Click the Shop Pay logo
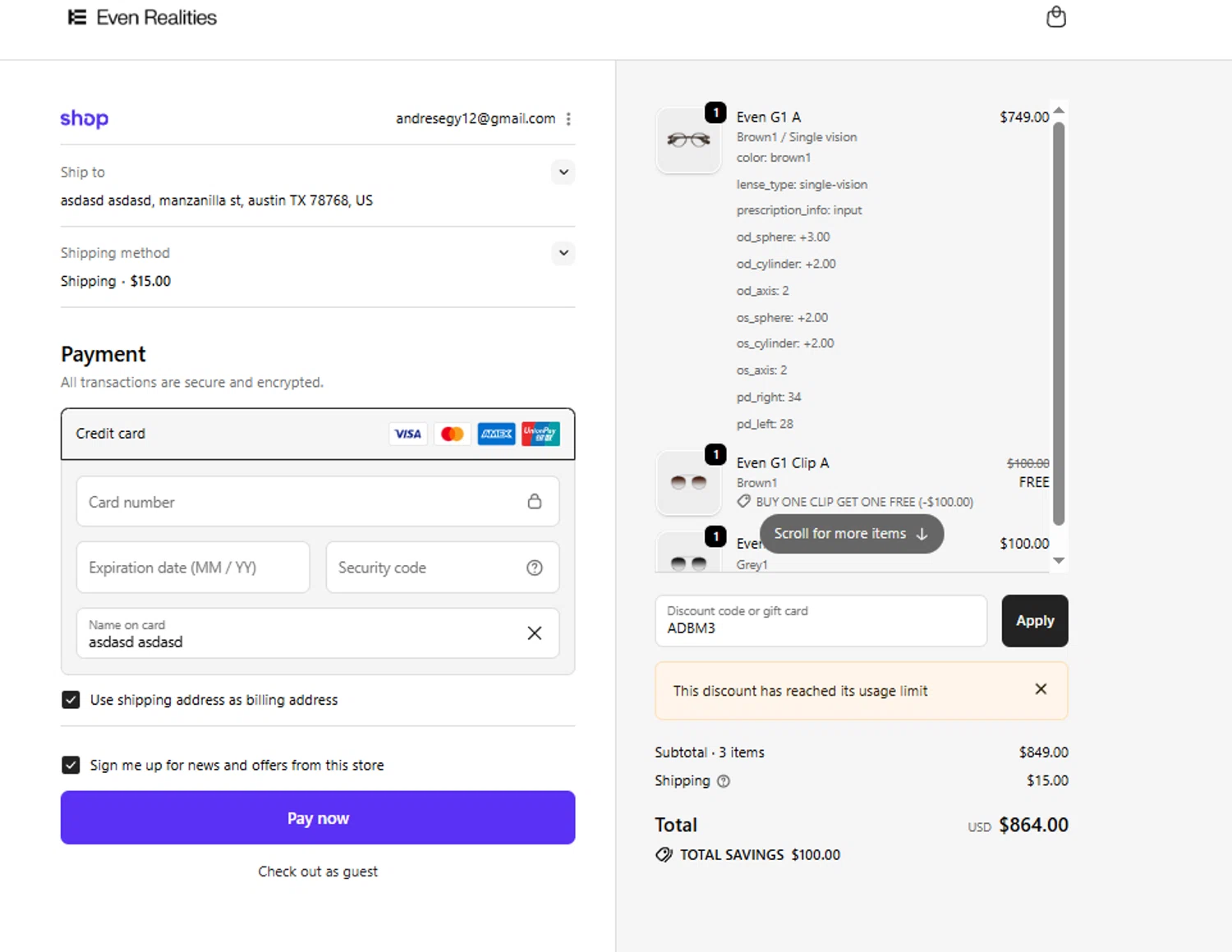1232x952 pixels. click(x=84, y=119)
